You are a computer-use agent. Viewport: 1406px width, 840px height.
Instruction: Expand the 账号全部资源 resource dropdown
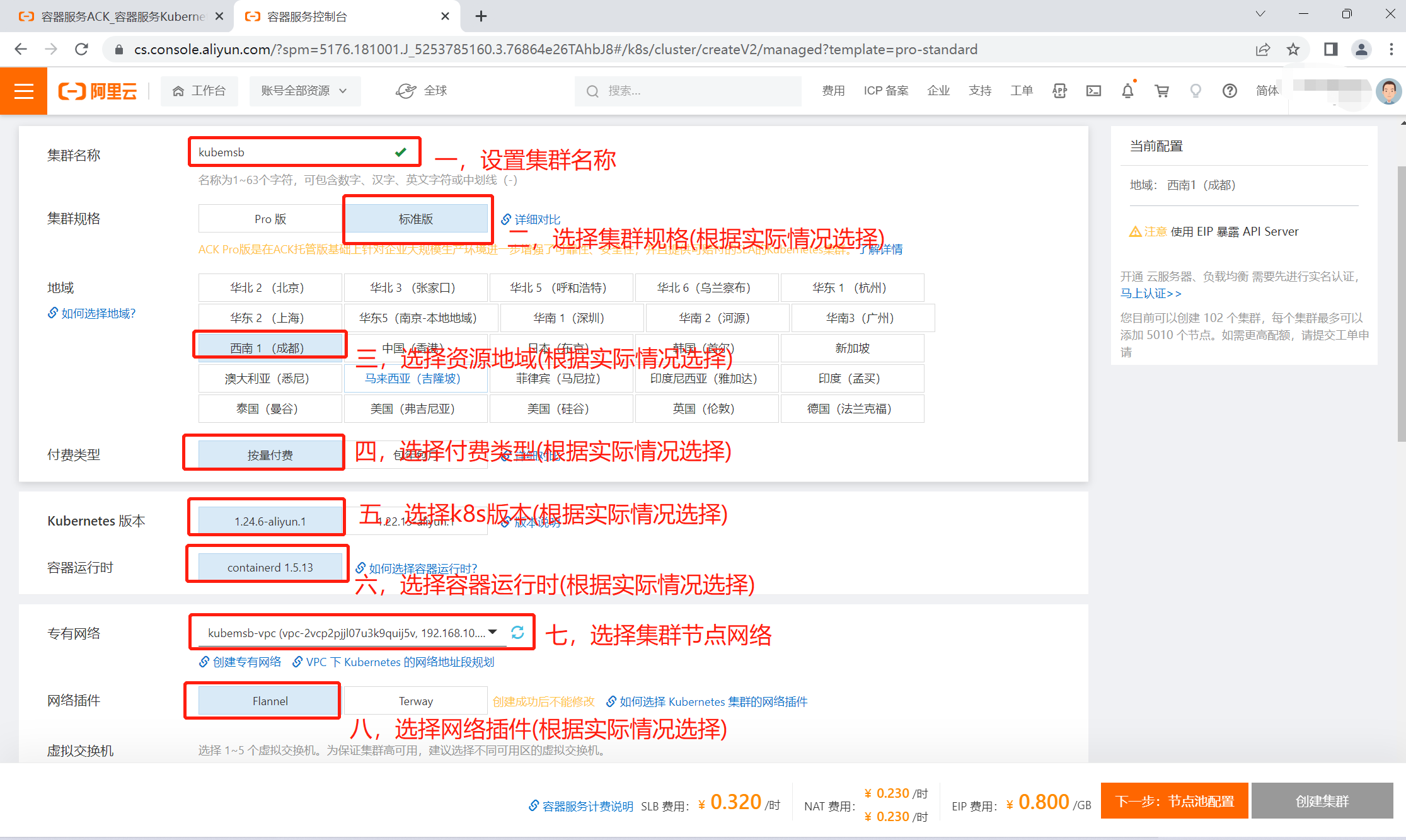click(304, 91)
